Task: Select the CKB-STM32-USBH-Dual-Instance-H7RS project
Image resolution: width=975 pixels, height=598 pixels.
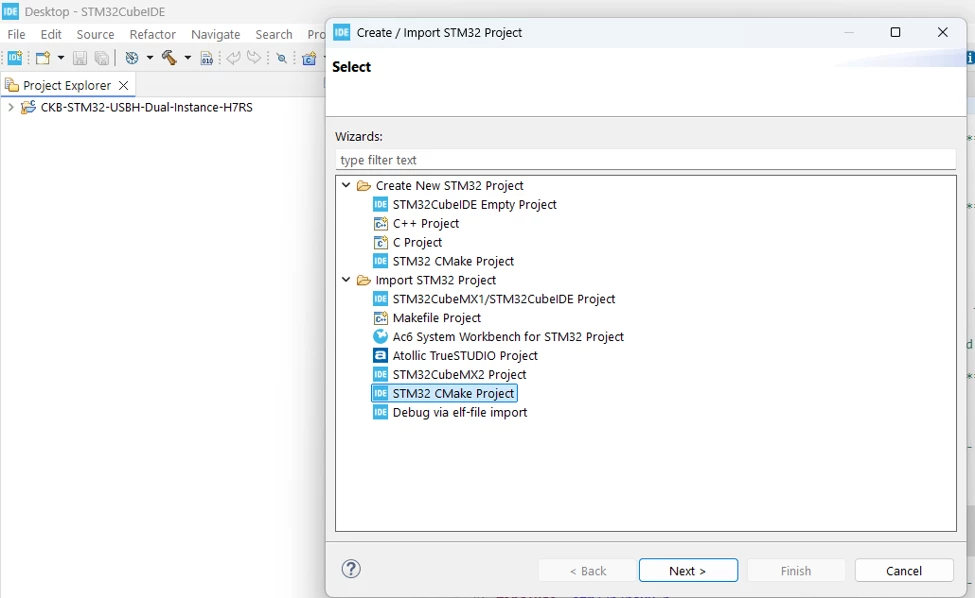Action: click(146, 108)
